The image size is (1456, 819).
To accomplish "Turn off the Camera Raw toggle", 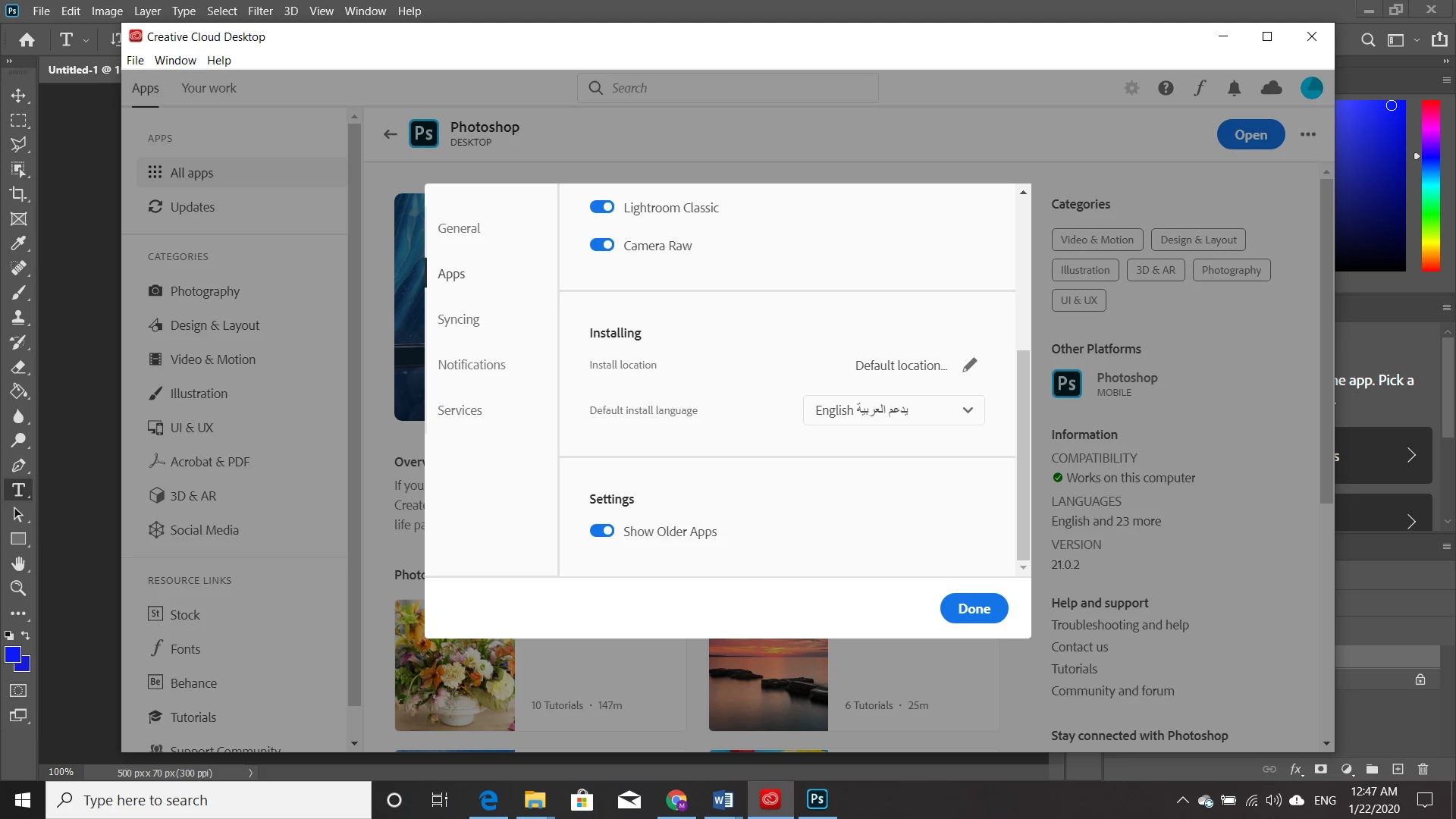I will (x=602, y=245).
